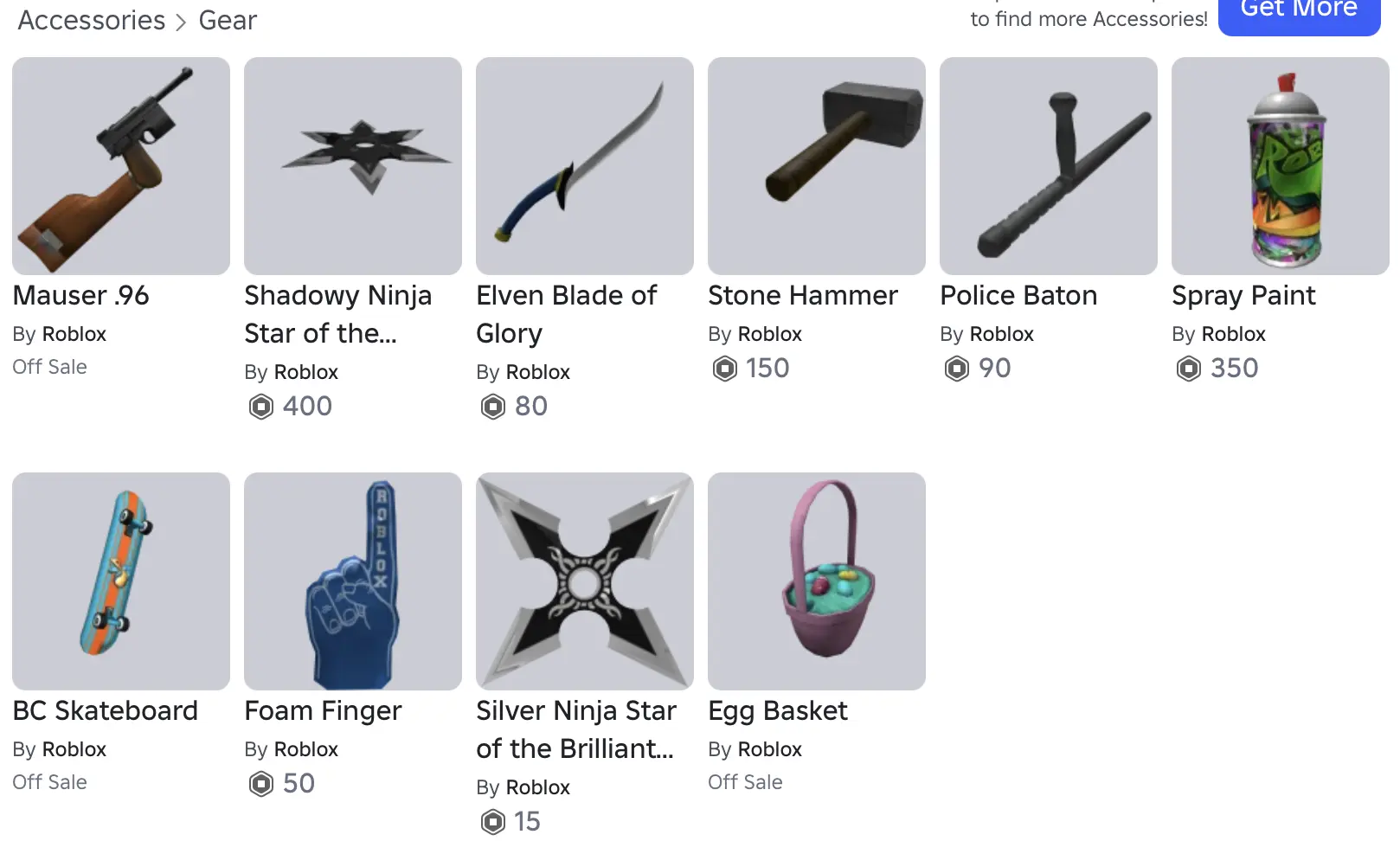This screenshot has height=841, width=1400.
Task: Click Roblox creator link under Spray Paint
Action: pyautogui.click(x=1234, y=334)
